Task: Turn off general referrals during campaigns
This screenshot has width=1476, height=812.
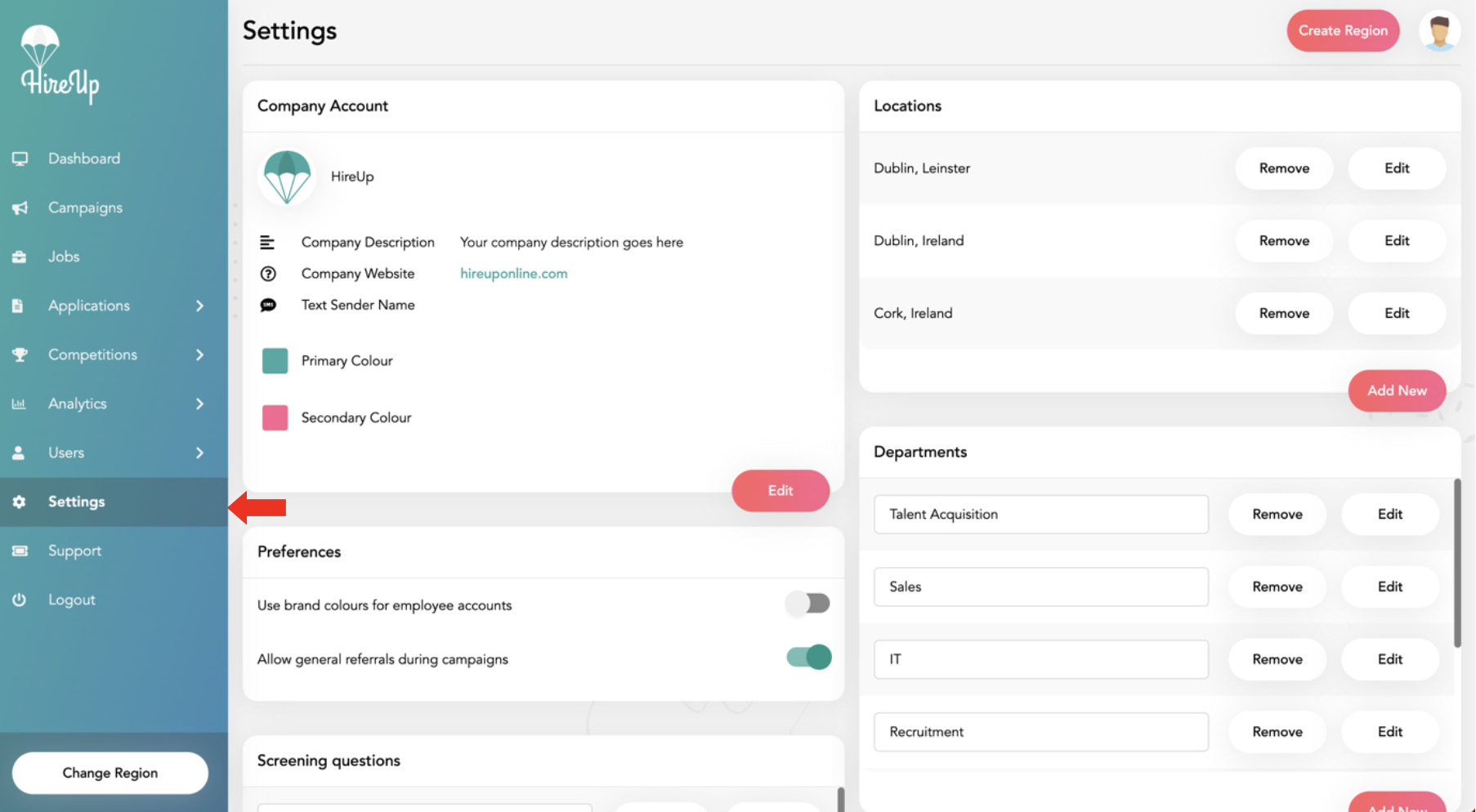Action: click(807, 657)
